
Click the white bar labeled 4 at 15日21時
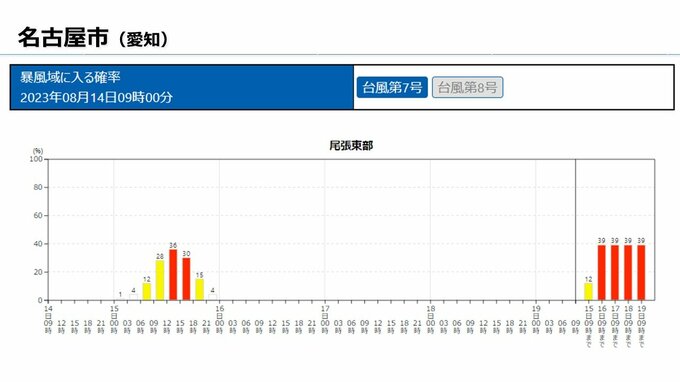pos(212,297)
